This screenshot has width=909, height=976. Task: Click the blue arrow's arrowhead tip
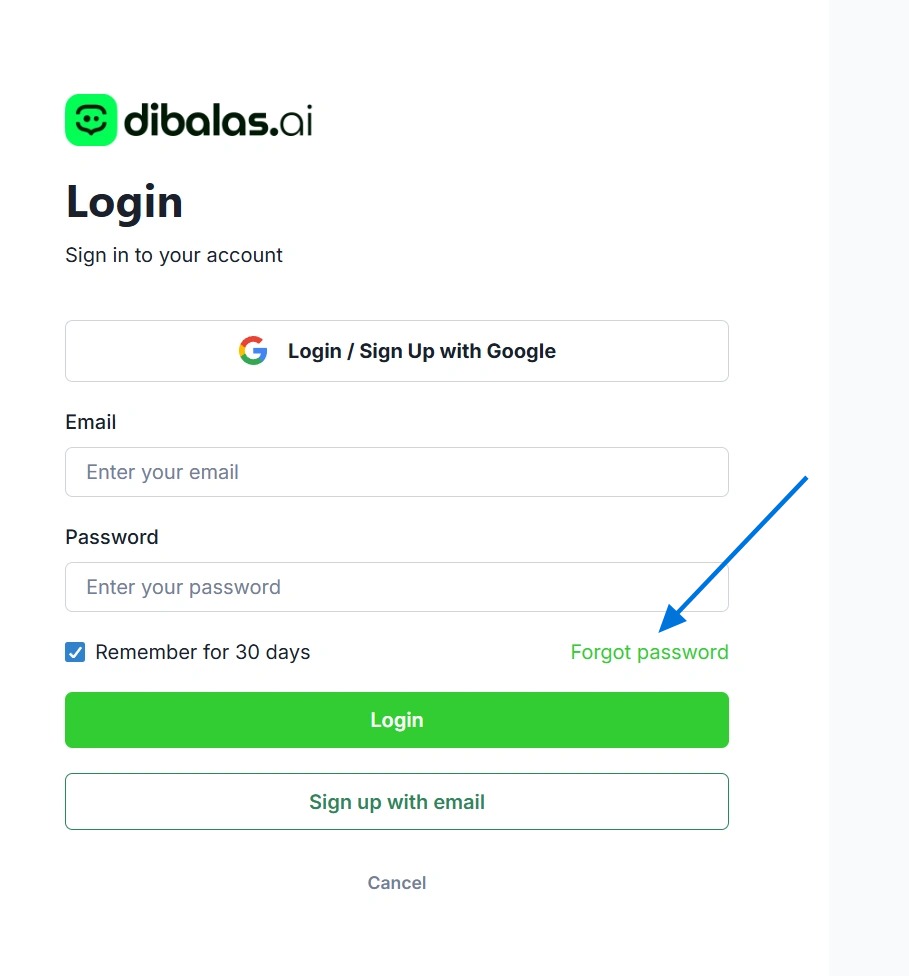point(662,630)
